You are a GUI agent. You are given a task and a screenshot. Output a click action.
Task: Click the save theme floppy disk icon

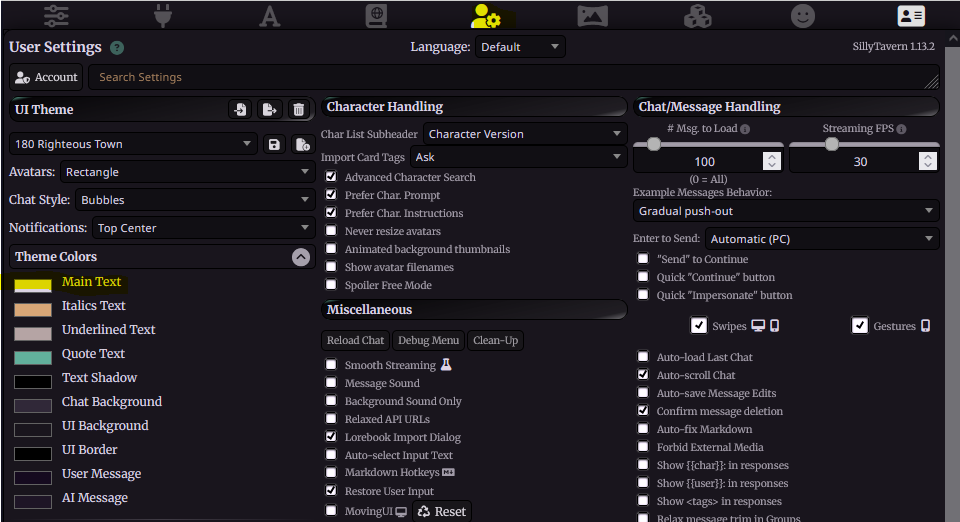click(274, 144)
